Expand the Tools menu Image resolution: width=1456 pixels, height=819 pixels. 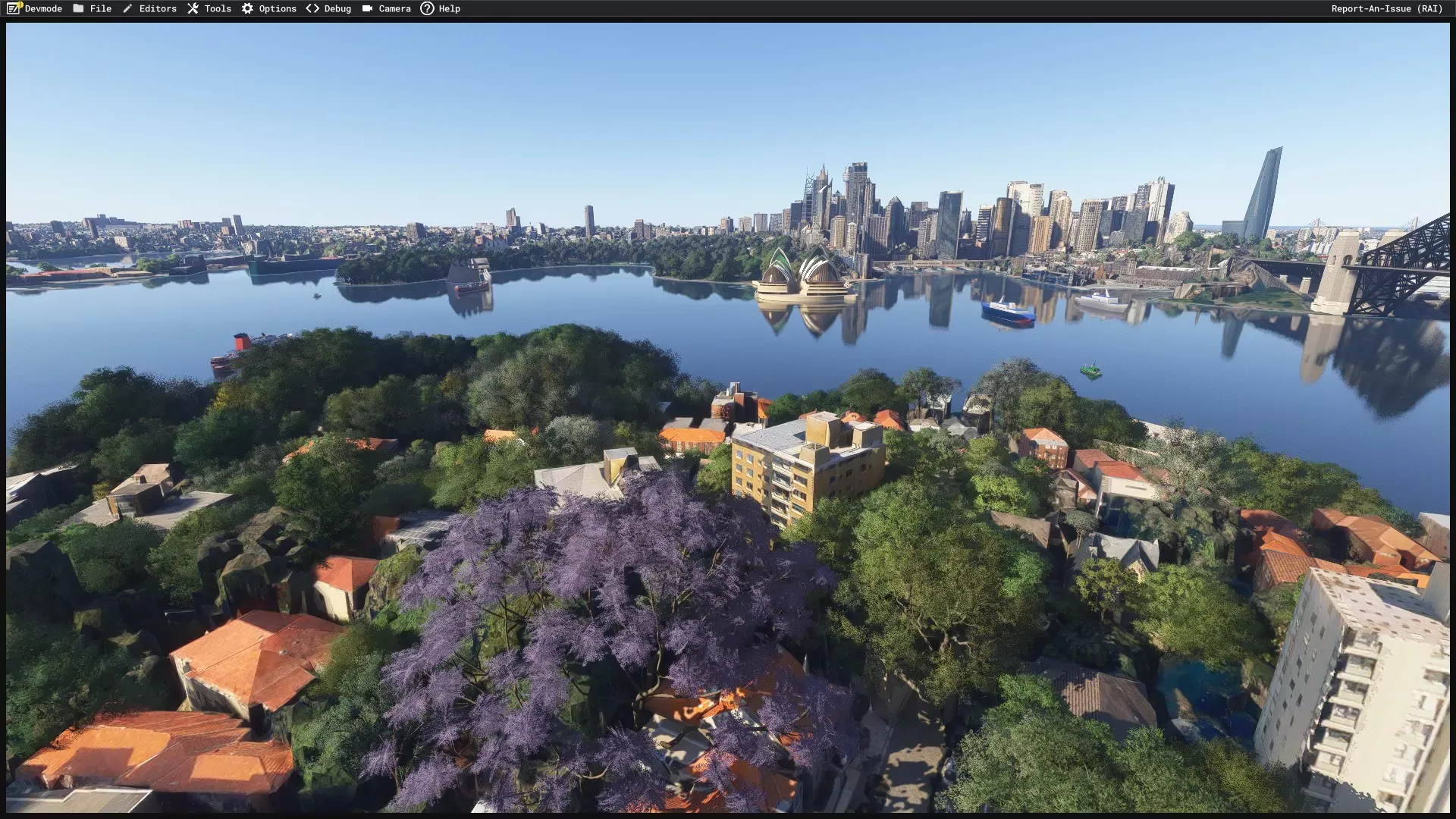[x=218, y=8]
